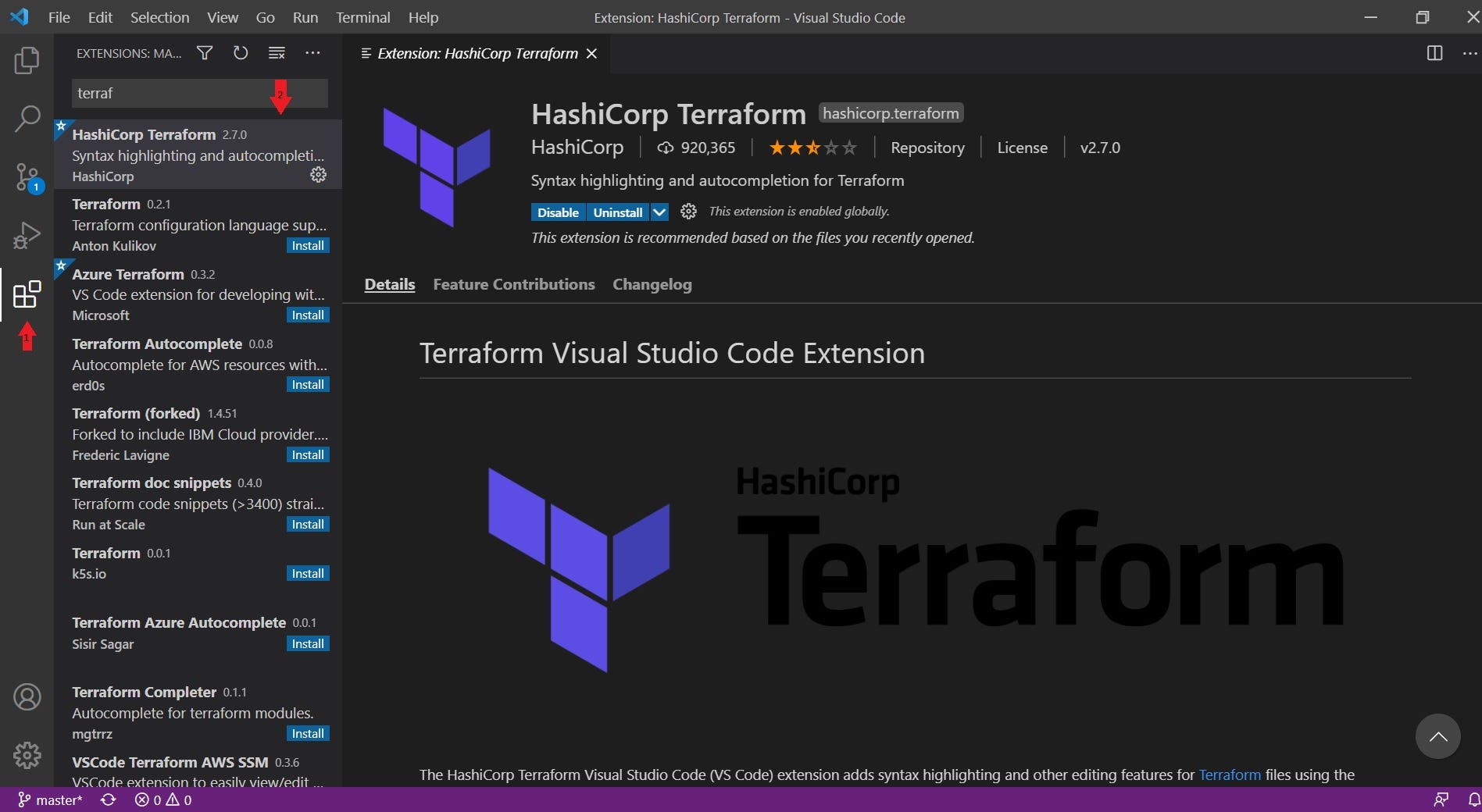This screenshot has height=812, width=1482.
Task: Install Terraform Azure Autocomplete extension
Action: (x=308, y=643)
